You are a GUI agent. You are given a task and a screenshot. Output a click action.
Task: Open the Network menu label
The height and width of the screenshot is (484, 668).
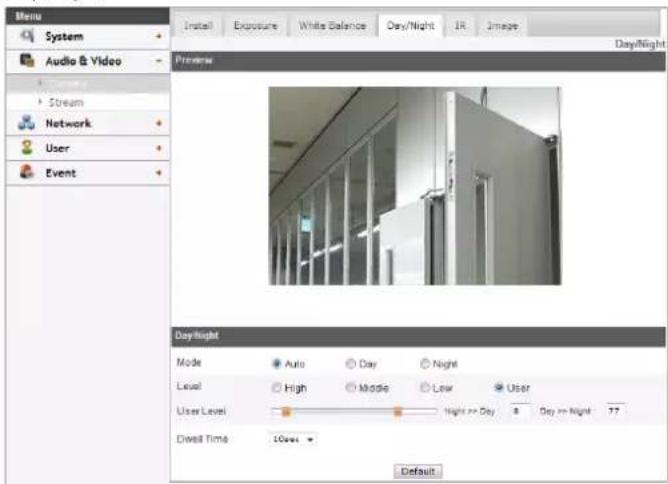click(x=68, y=124)
